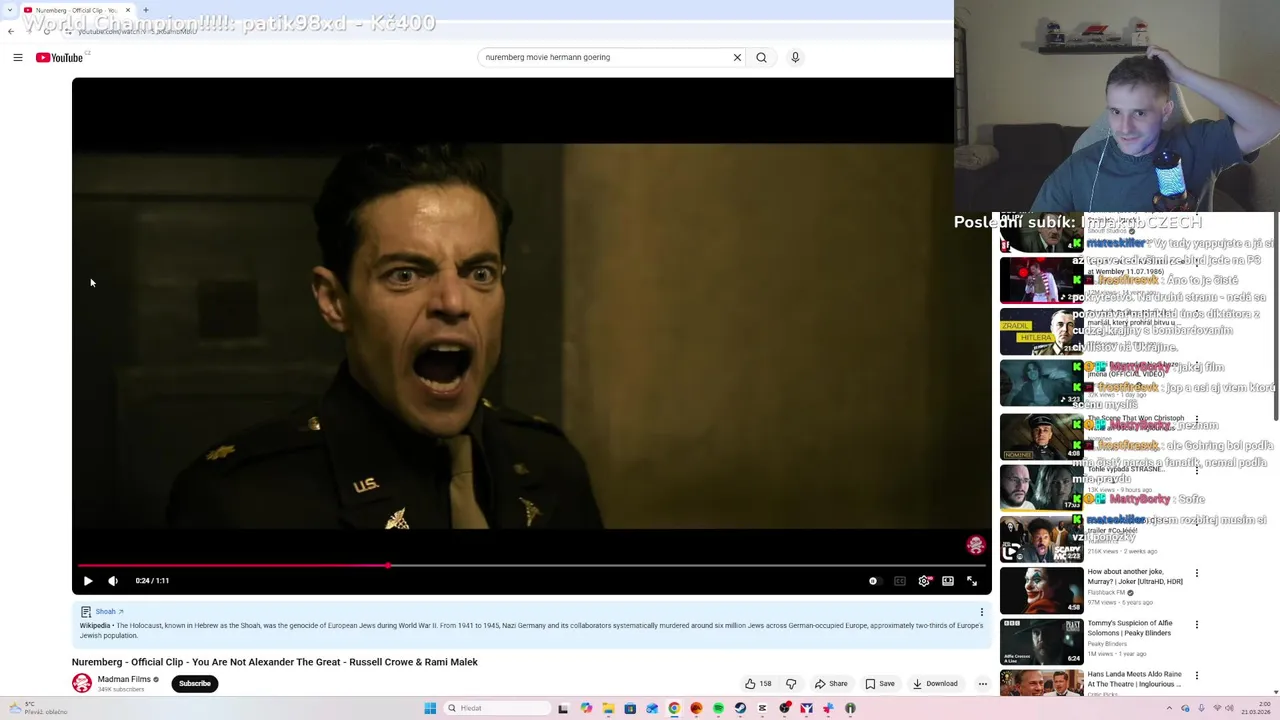
Task: Open Madman Films channel name
Action: tap(124, 679)
